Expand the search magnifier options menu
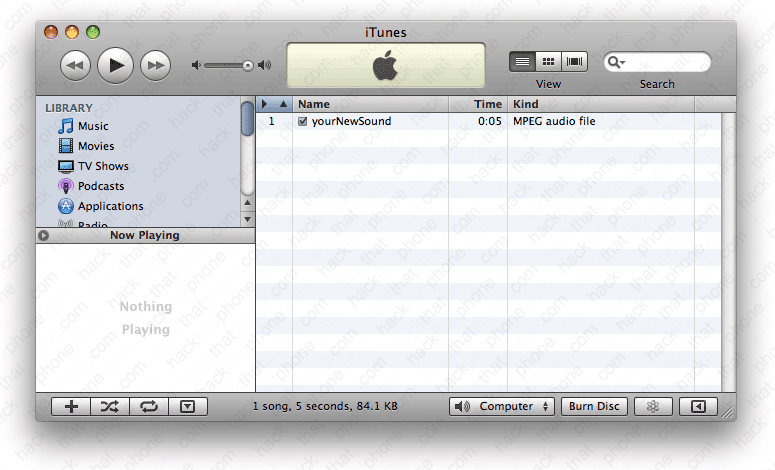Viewport: 775px width, 470px height. 616,62
